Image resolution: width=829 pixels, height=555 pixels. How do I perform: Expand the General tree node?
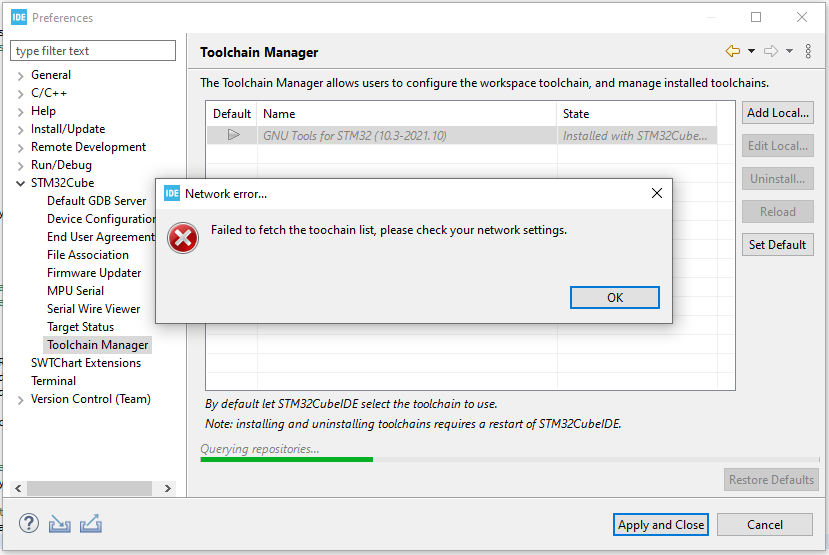(20, 76)
